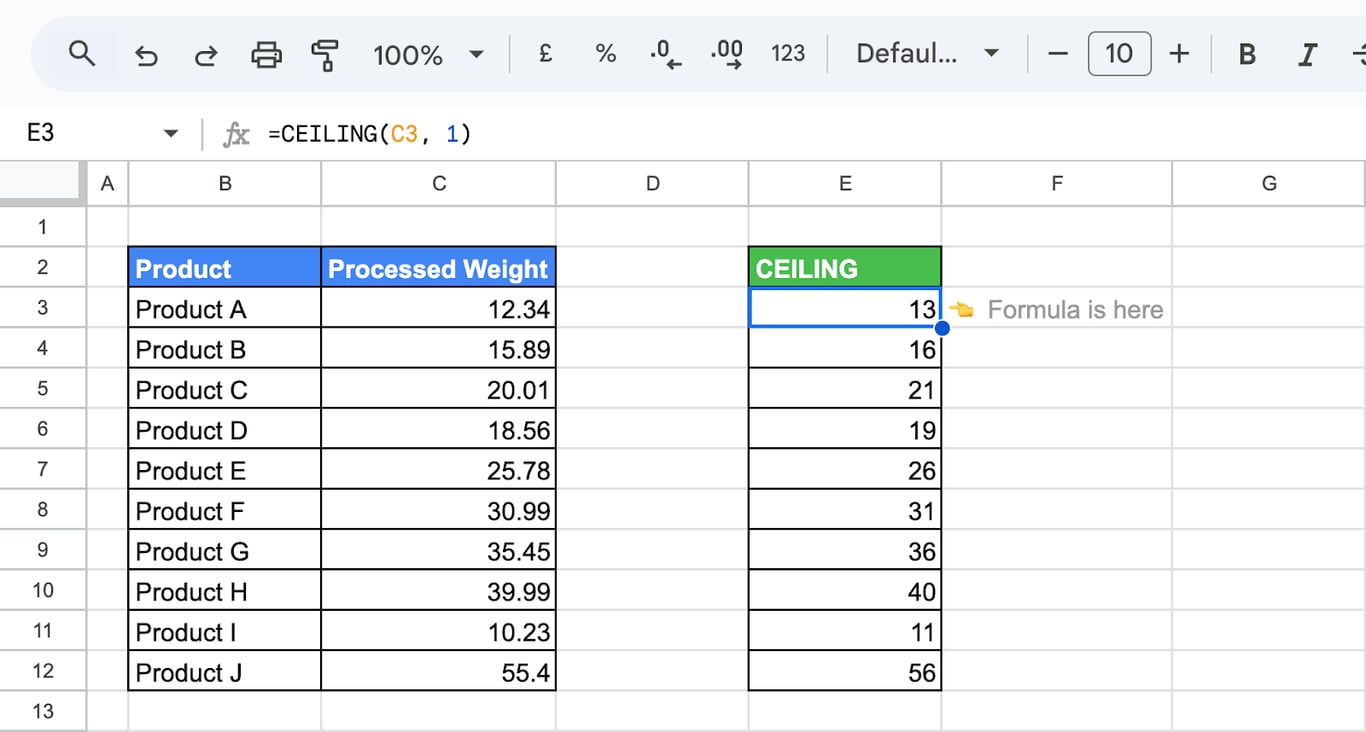
Task: Select the weight cell 30.99
Action: [x=439, y=509]
